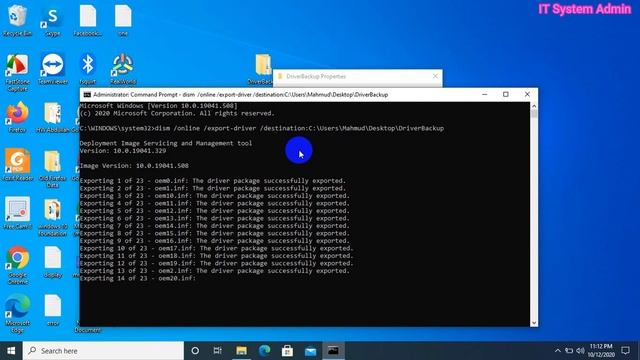Select the error file on desktop

coord(53,310)
